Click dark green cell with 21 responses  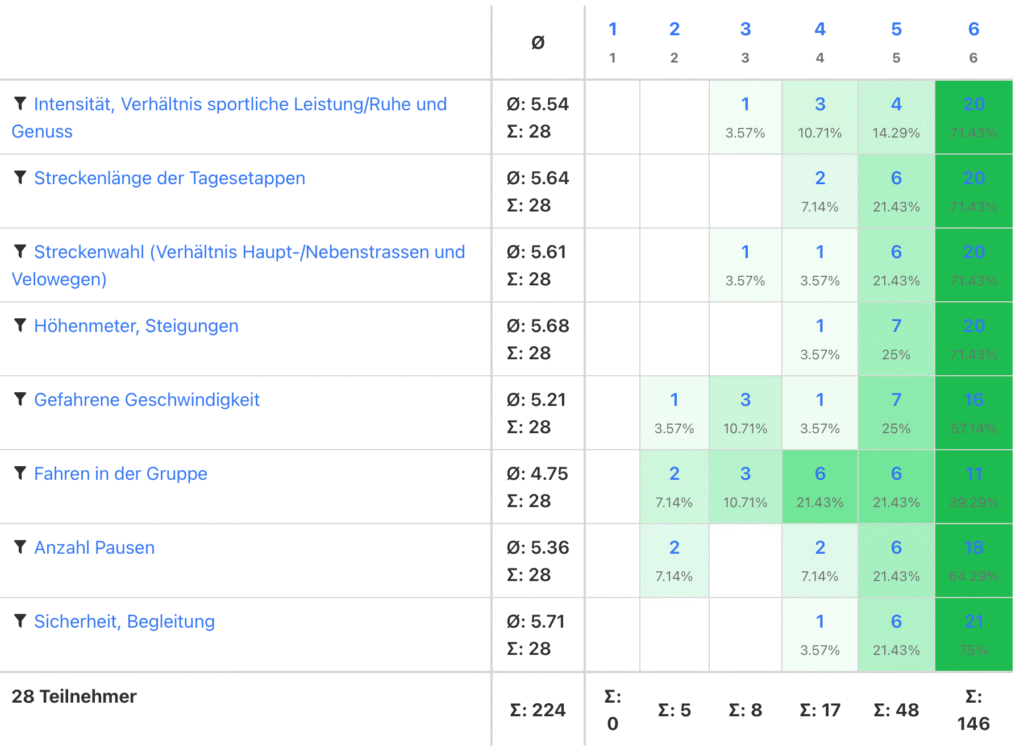[x=973, y=635]
